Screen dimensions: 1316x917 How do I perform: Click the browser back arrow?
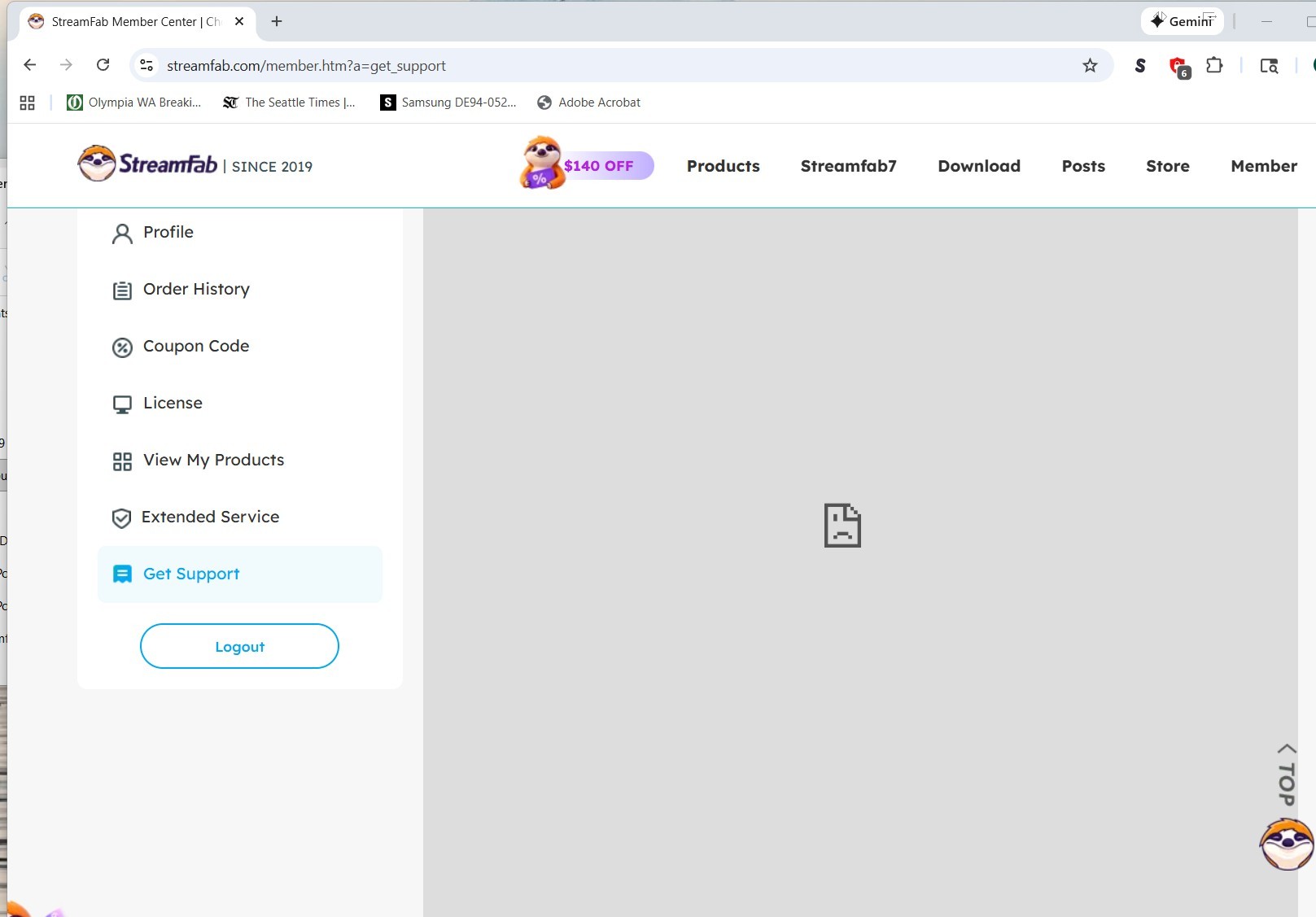30,65
